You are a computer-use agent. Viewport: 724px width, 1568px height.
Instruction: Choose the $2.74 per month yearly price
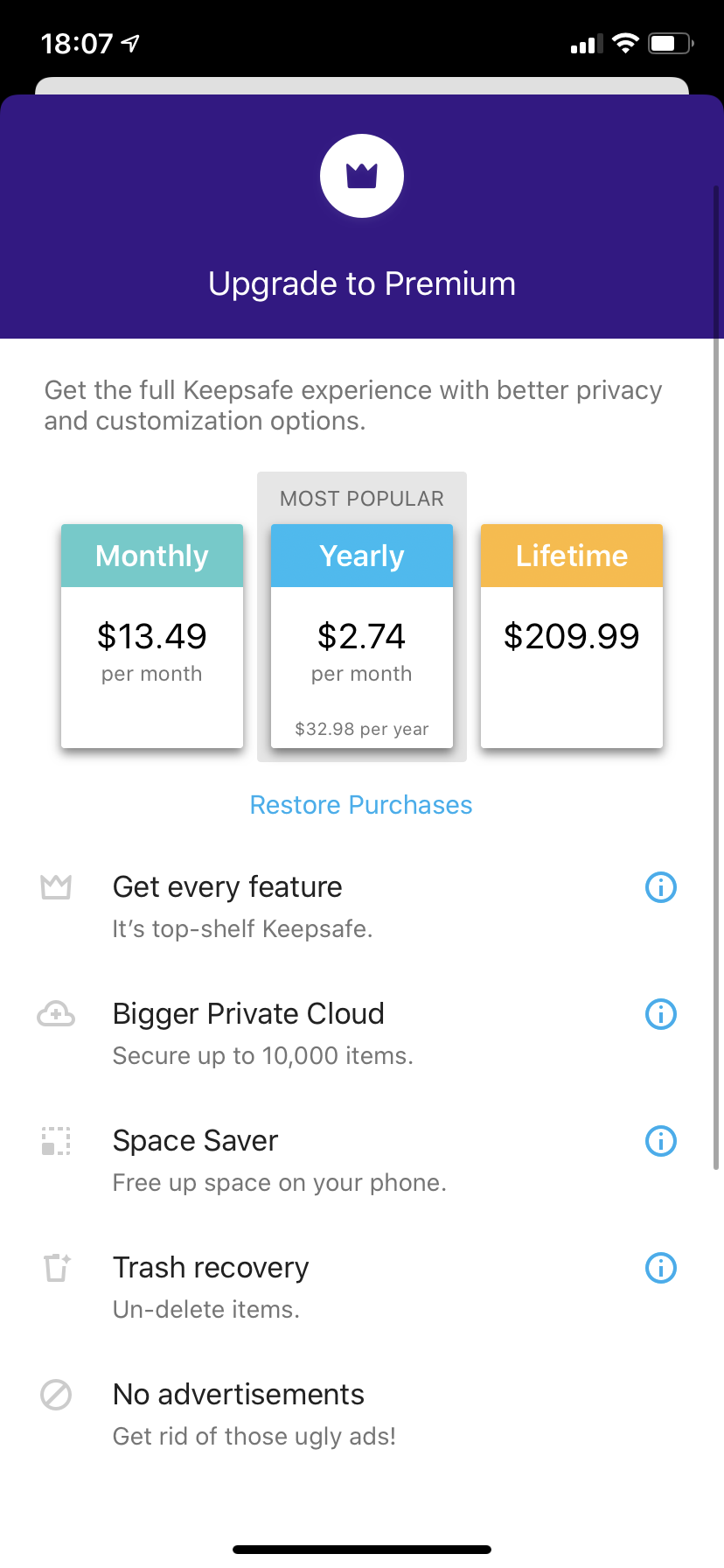pos(362,649)
